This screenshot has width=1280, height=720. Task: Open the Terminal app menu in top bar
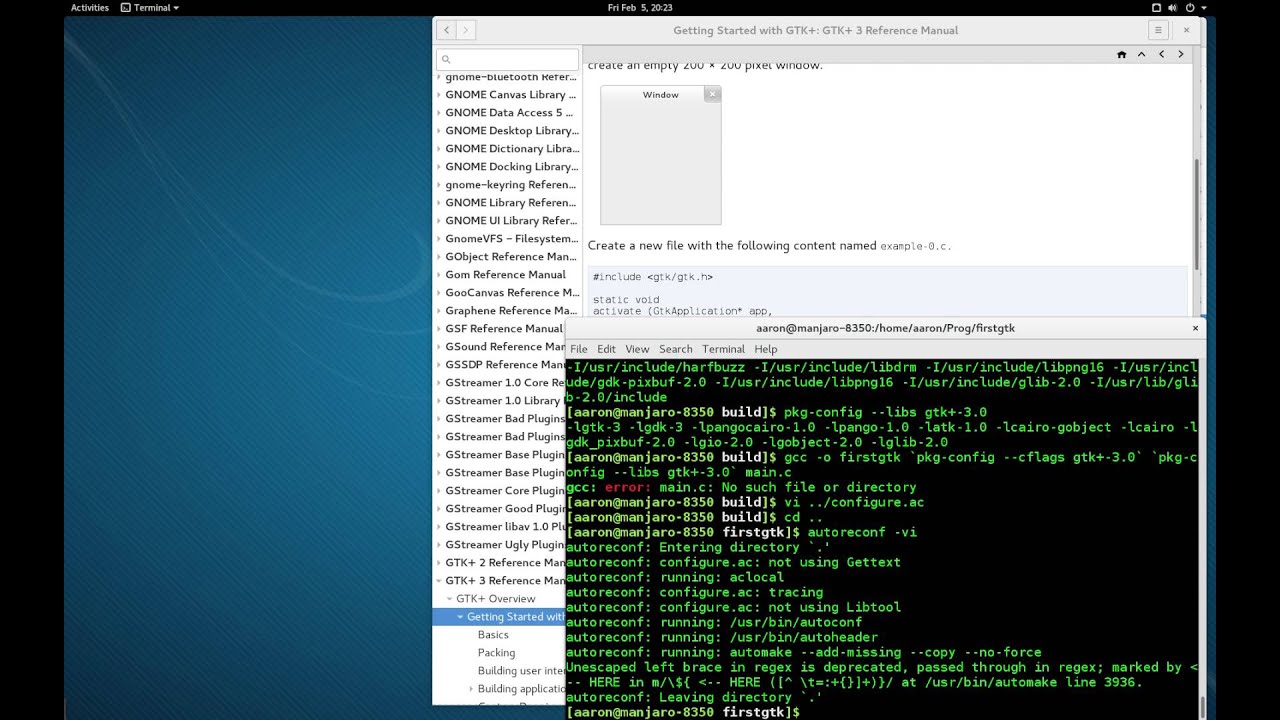[150, 7]
